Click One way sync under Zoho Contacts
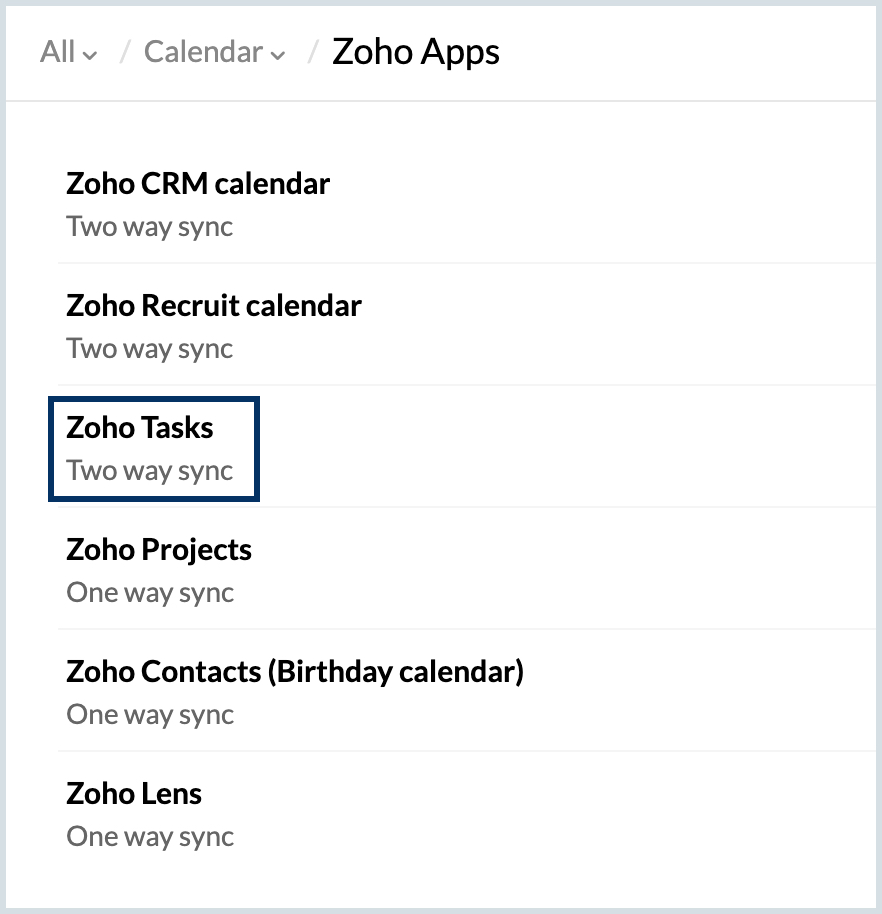The height and width of the screenshot is (914, 882). point(149,715)
